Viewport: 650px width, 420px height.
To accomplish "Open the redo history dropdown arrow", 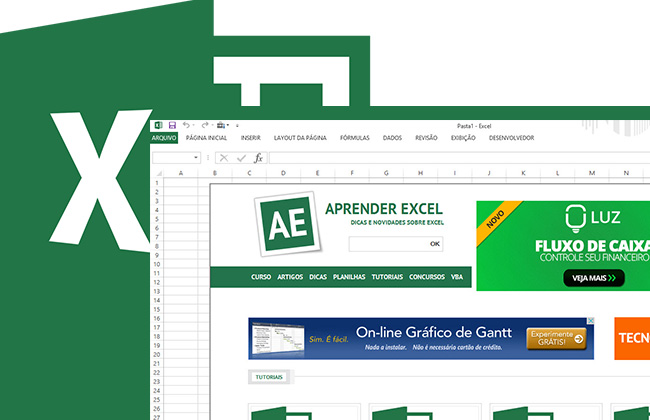I will tap(212, 125).
